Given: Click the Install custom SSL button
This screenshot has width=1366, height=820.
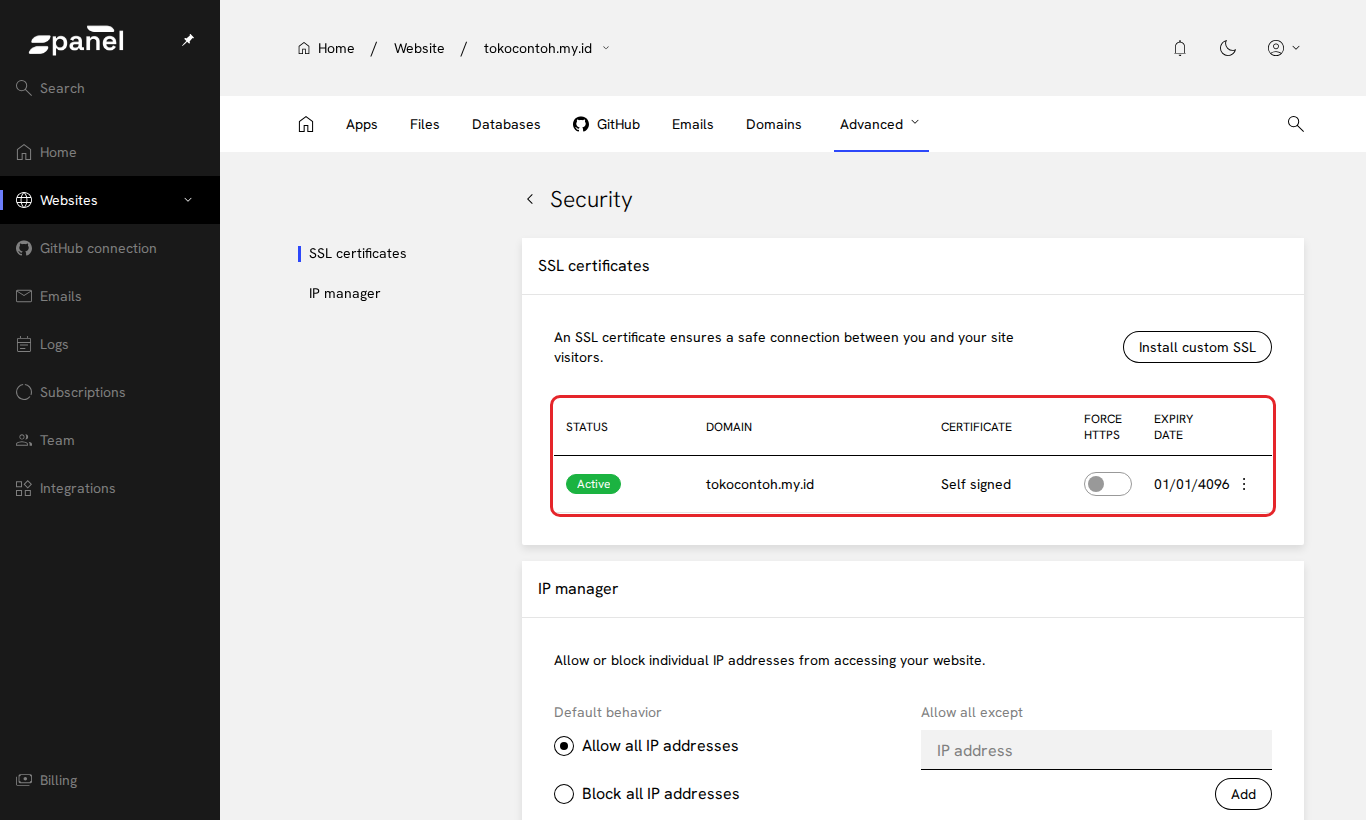Looking at the screenshot, I should (1197, 347).
